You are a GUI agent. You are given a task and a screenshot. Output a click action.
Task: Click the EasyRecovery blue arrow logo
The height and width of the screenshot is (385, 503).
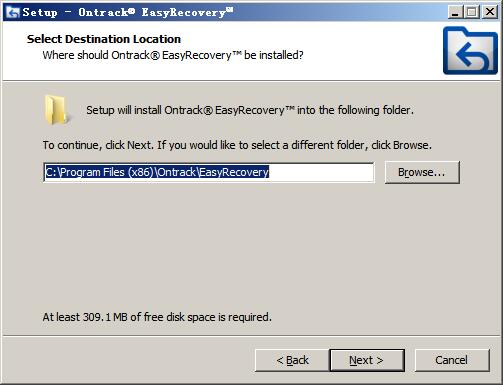pyautogui.click(x=470, y=51)
